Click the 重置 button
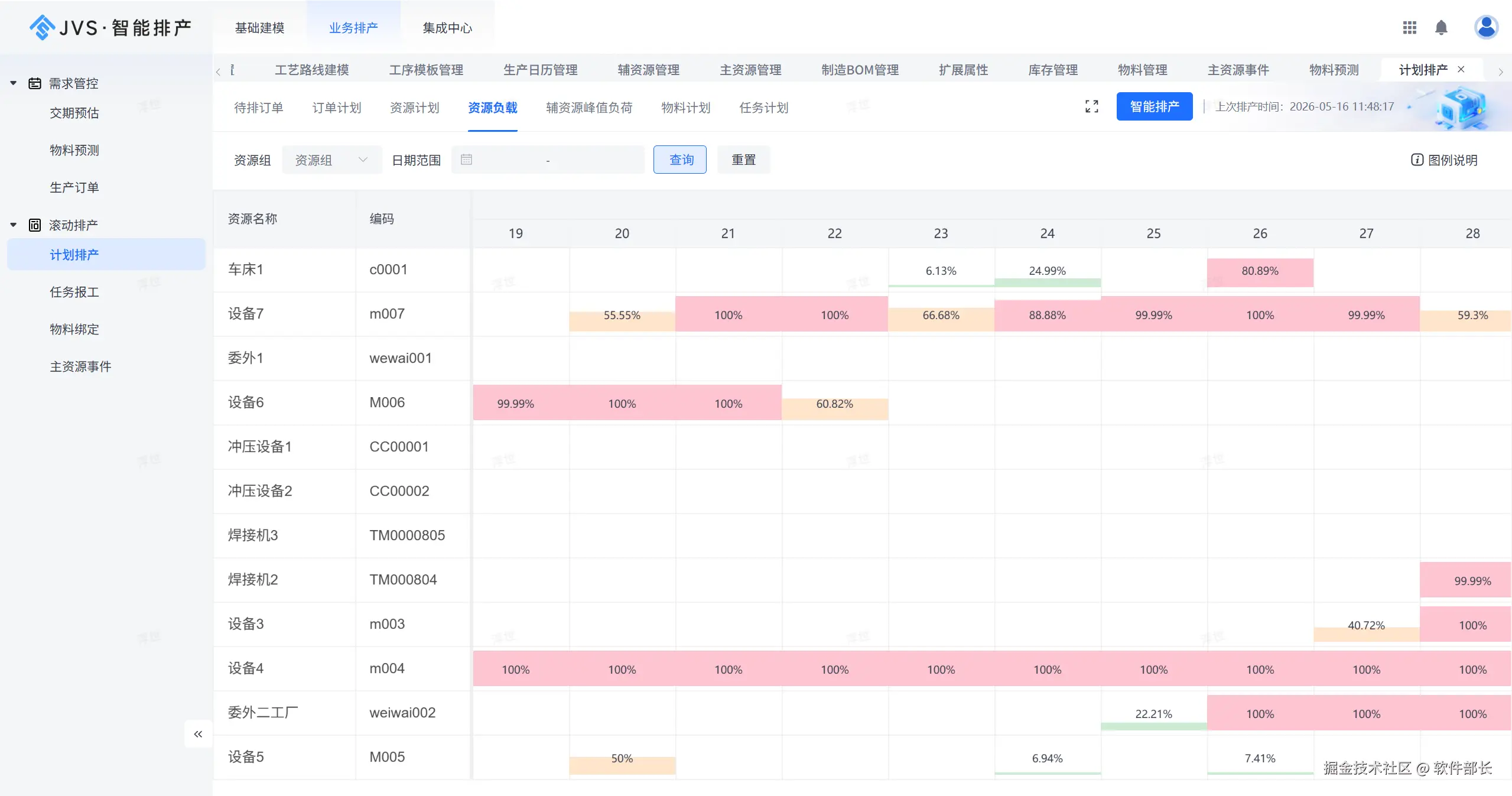Image resolution: width=1512 pixels, height=796 pixels. (x=744, y=160)
